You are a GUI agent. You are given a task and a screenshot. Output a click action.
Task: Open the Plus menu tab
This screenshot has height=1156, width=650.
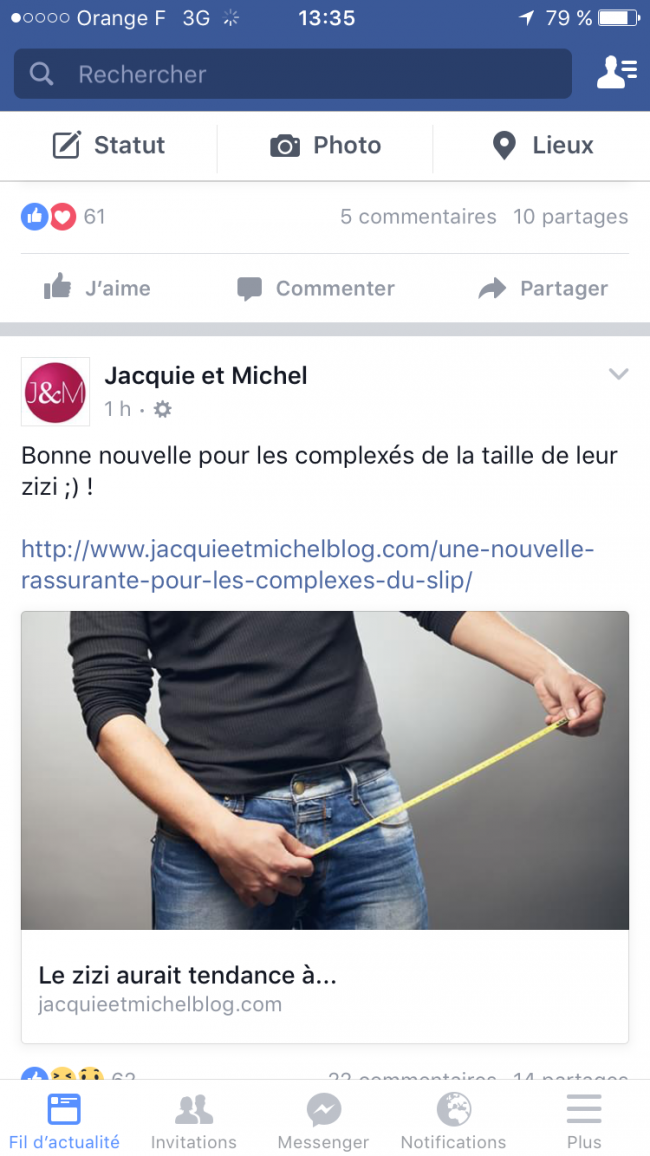[x=584, y=1119]
